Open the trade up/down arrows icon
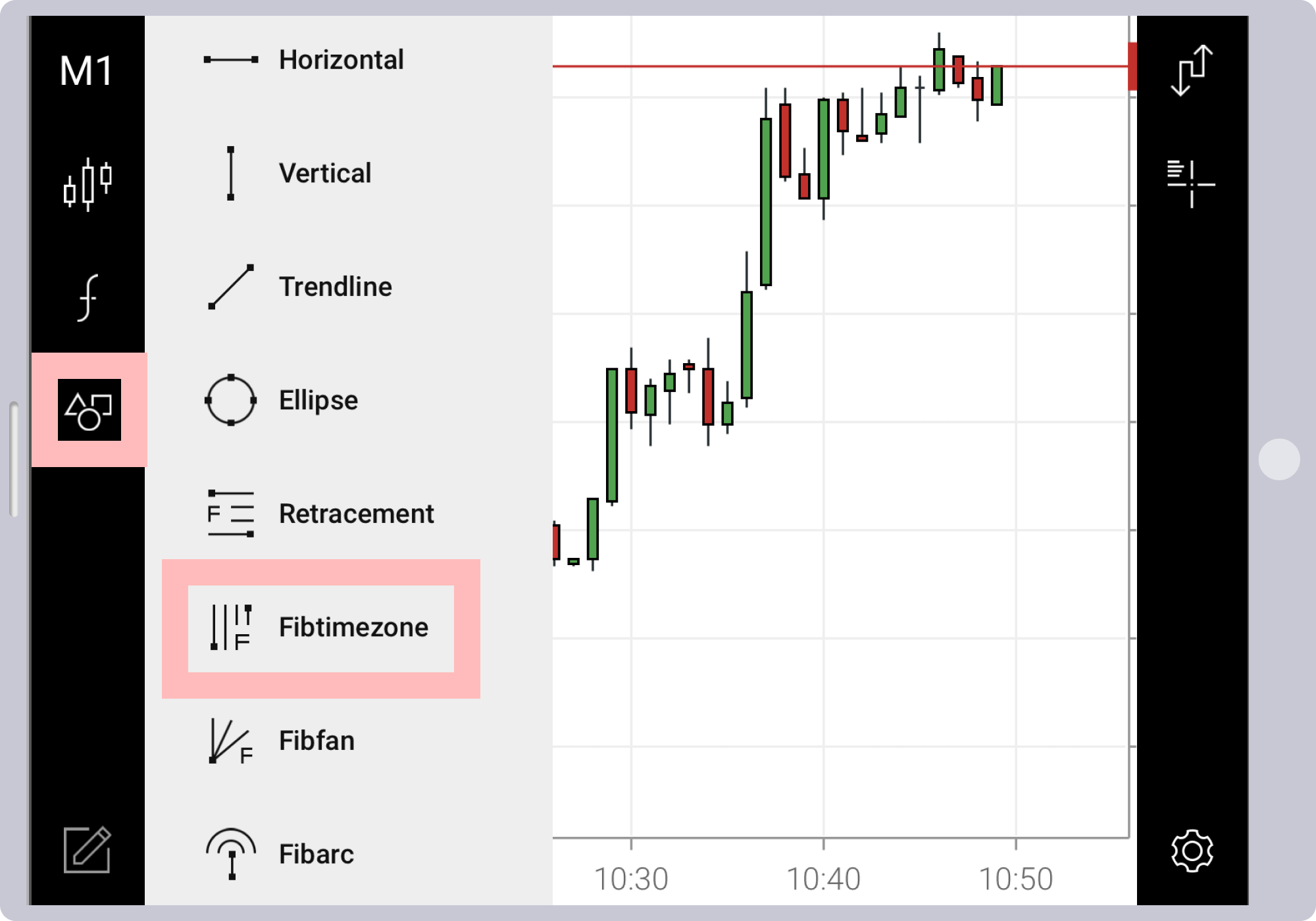 [x=1192, y=71]
